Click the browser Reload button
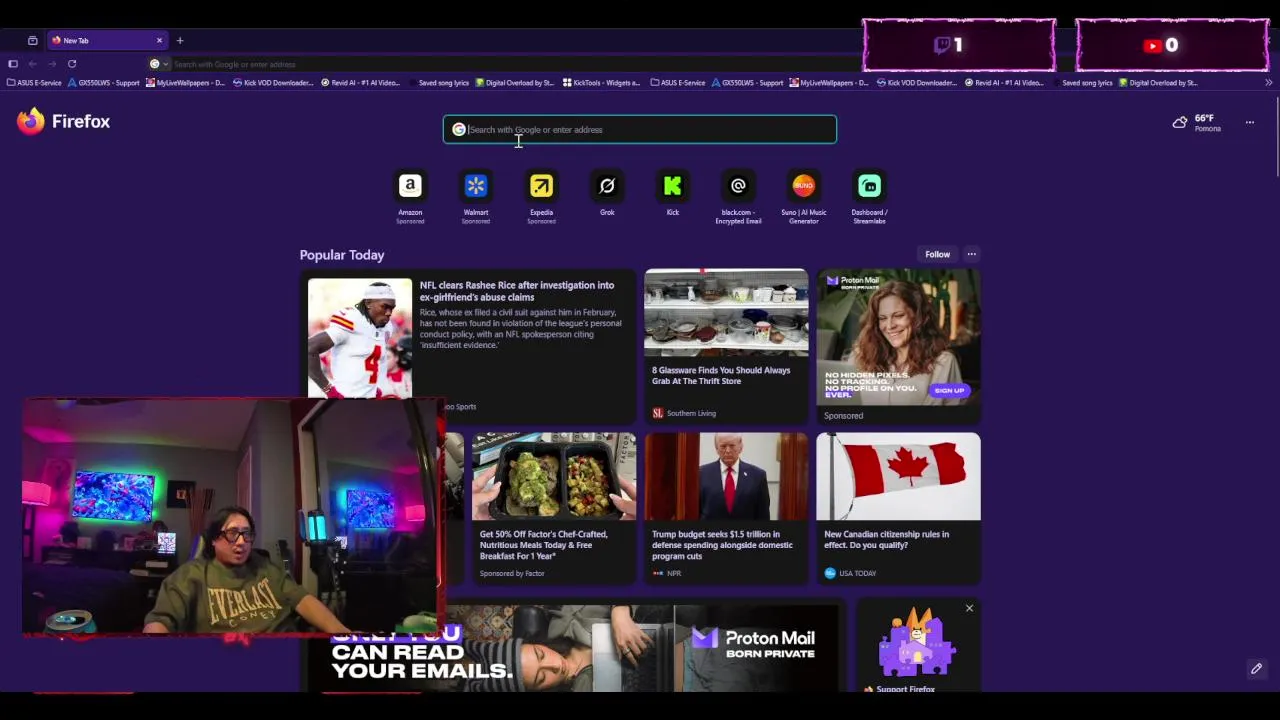This screenshot has width=1280, height=720. pyautogui.click(x=72, y=64)
